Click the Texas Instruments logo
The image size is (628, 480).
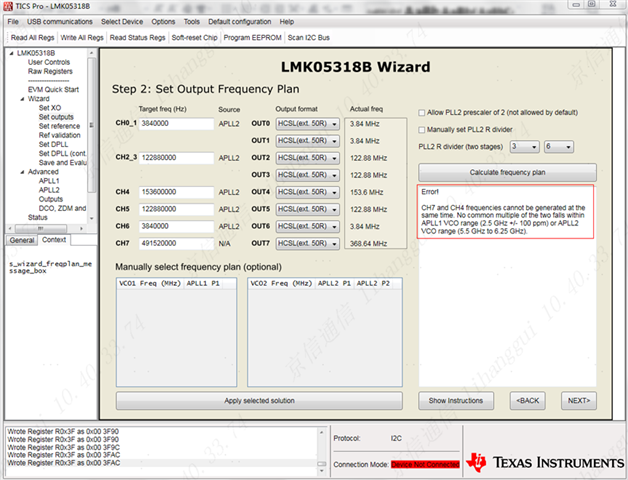coord(545,462)
